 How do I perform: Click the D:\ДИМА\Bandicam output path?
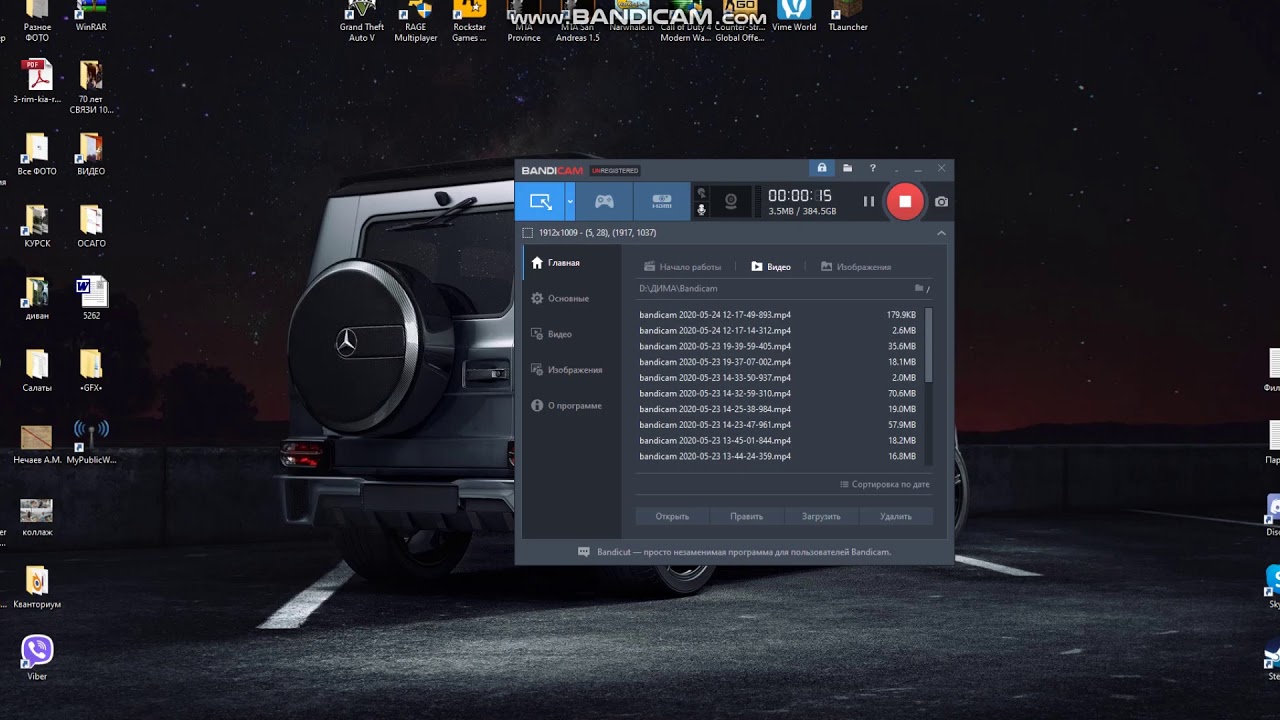click(x=678, y=288)
